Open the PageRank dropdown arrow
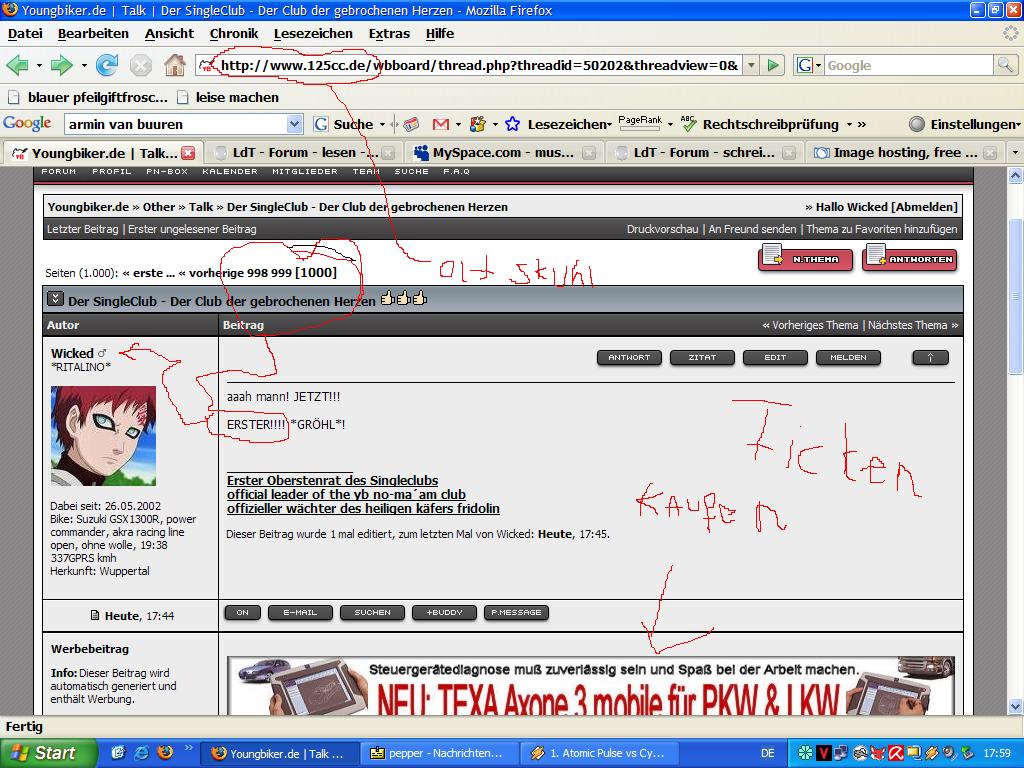 pos(670,124)
